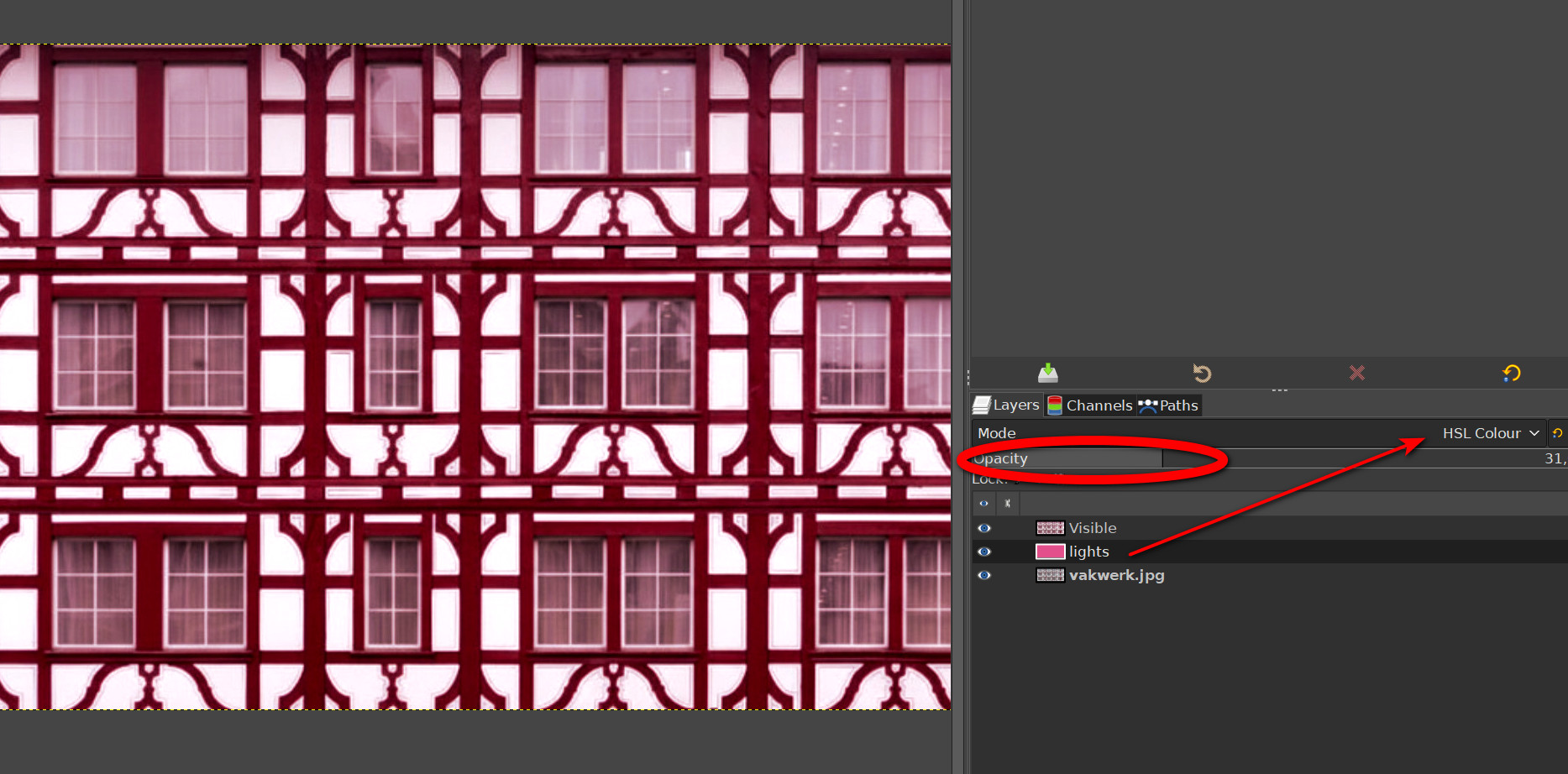Viewport: 1568px width, 774px height.
Task: Hide the Visible layer
Action: click(x=983, y=528)
